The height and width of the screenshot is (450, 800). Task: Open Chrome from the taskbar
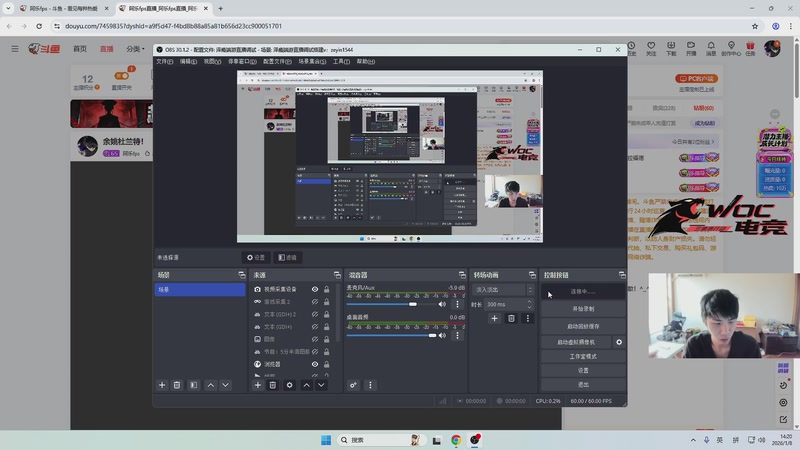coord(456,440)
